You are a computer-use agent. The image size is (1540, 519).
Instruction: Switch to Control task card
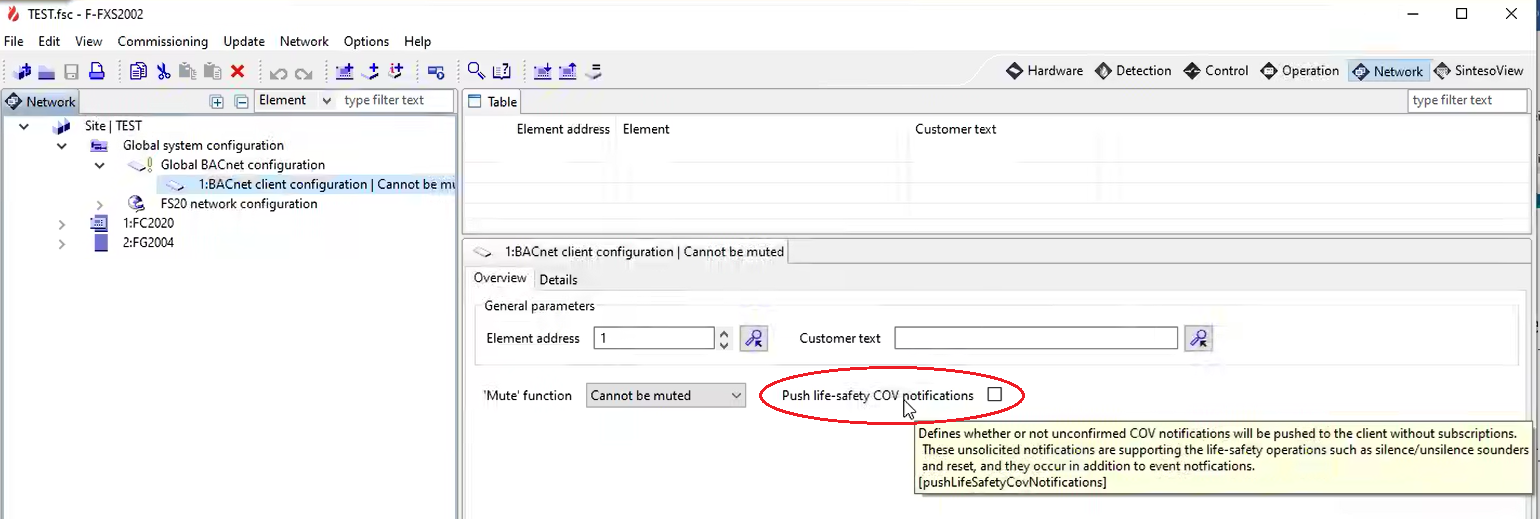pos(1216,71)
